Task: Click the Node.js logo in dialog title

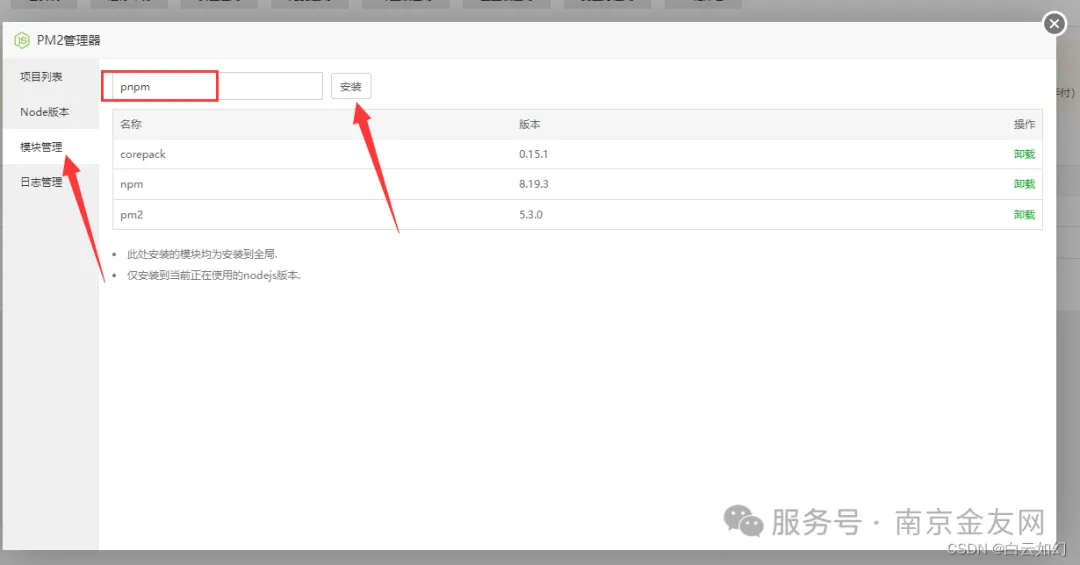Action: click(21, 41)
